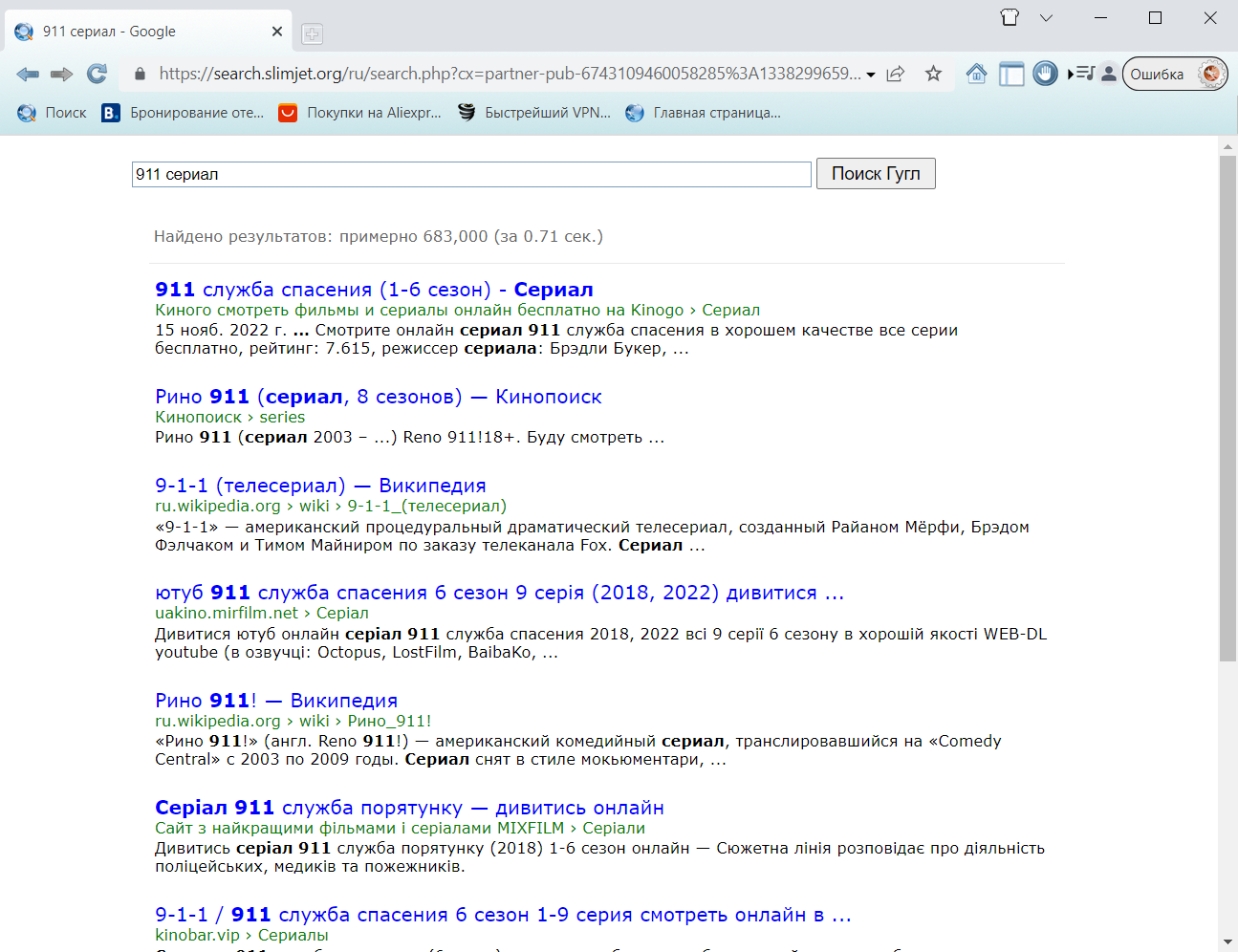View site security padlock info
The height and width of the screenshot is (952, 1238).
(x=140, y=74)
